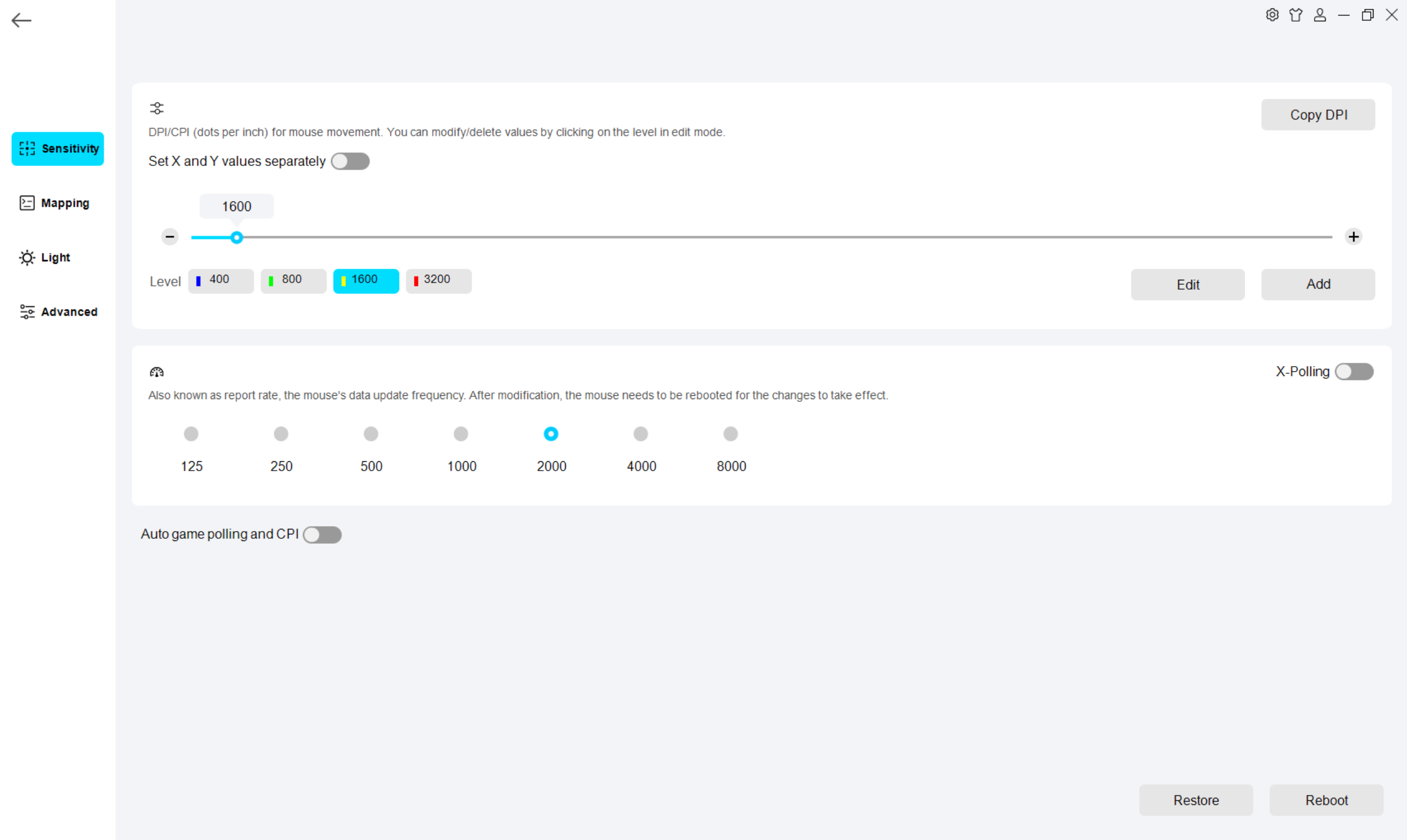Viewport: 1407px width, 840px height.
Task: Turn on the X-Polling switch
Action: [x=1354, y=371]
